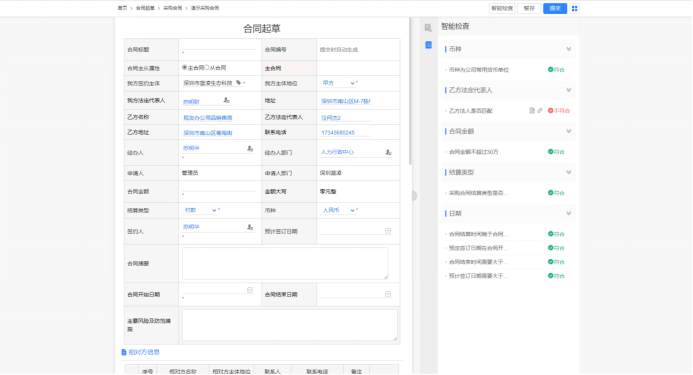This screenshot has width=693, height=375.
Task: Click 首页 in the breadcrumb
Action: tap(122, 8)
